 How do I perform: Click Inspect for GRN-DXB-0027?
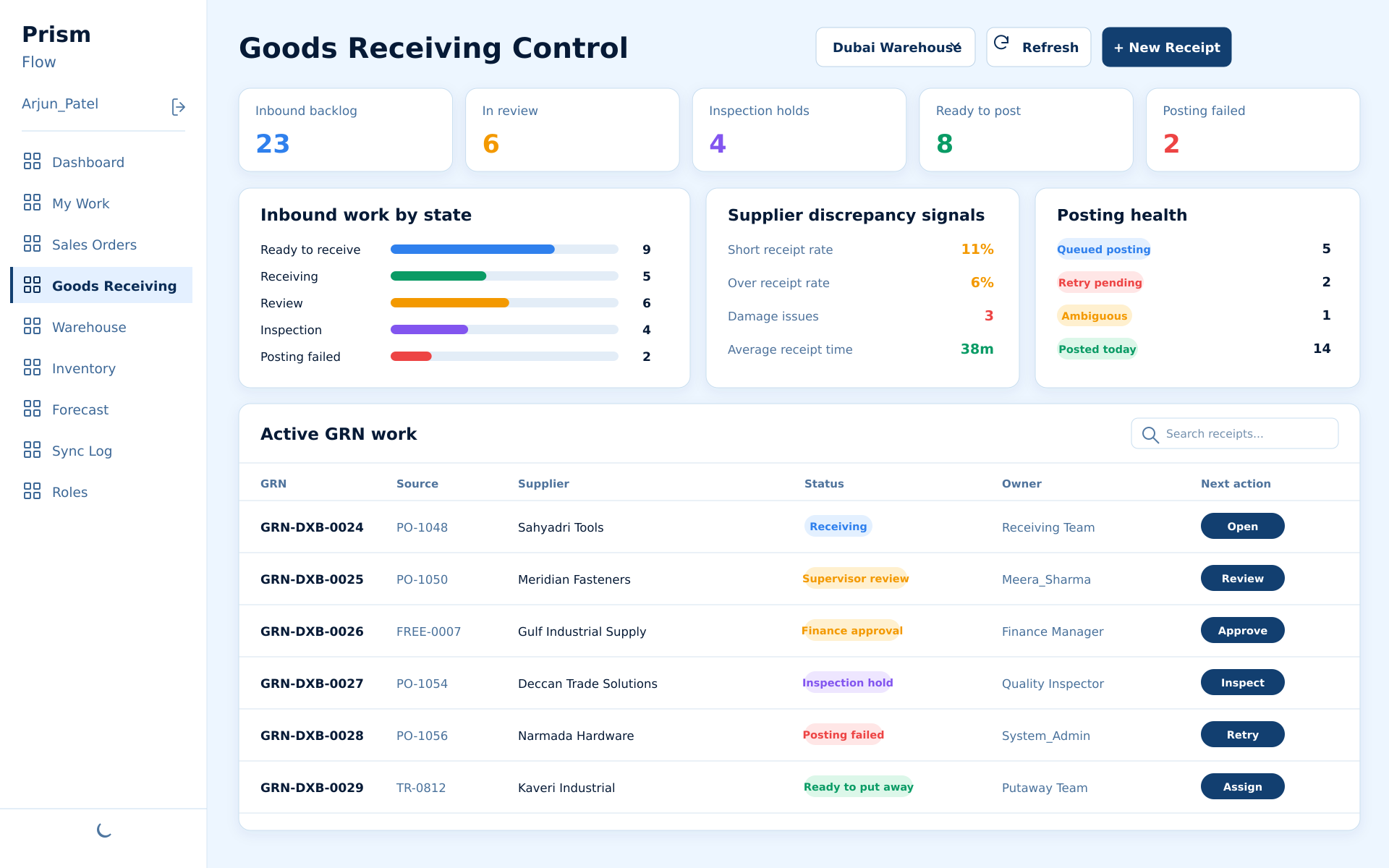pyautogui.click(x=1242, y=682)
